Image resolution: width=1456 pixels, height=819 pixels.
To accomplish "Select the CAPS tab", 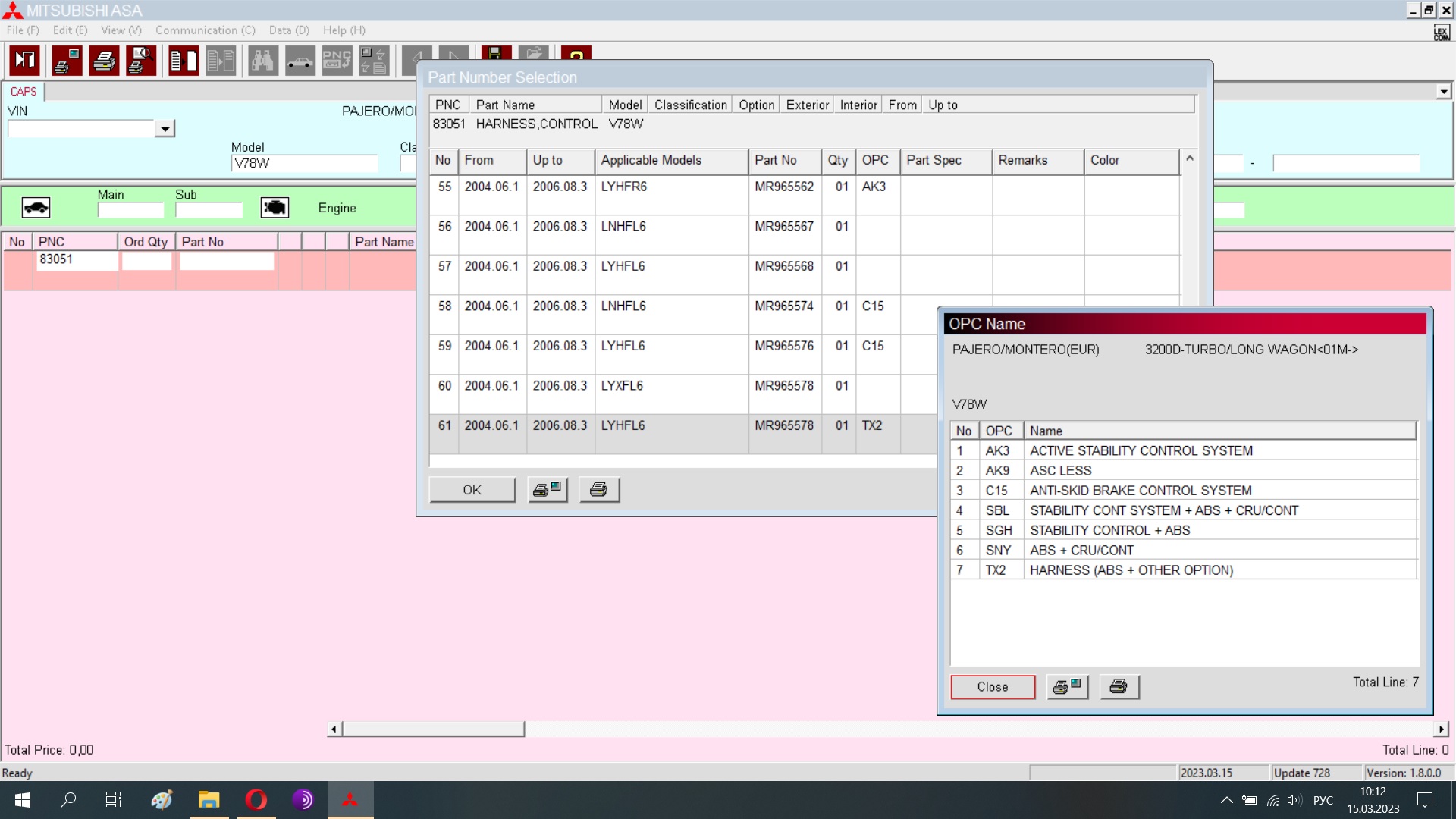I will coord(24,92).
